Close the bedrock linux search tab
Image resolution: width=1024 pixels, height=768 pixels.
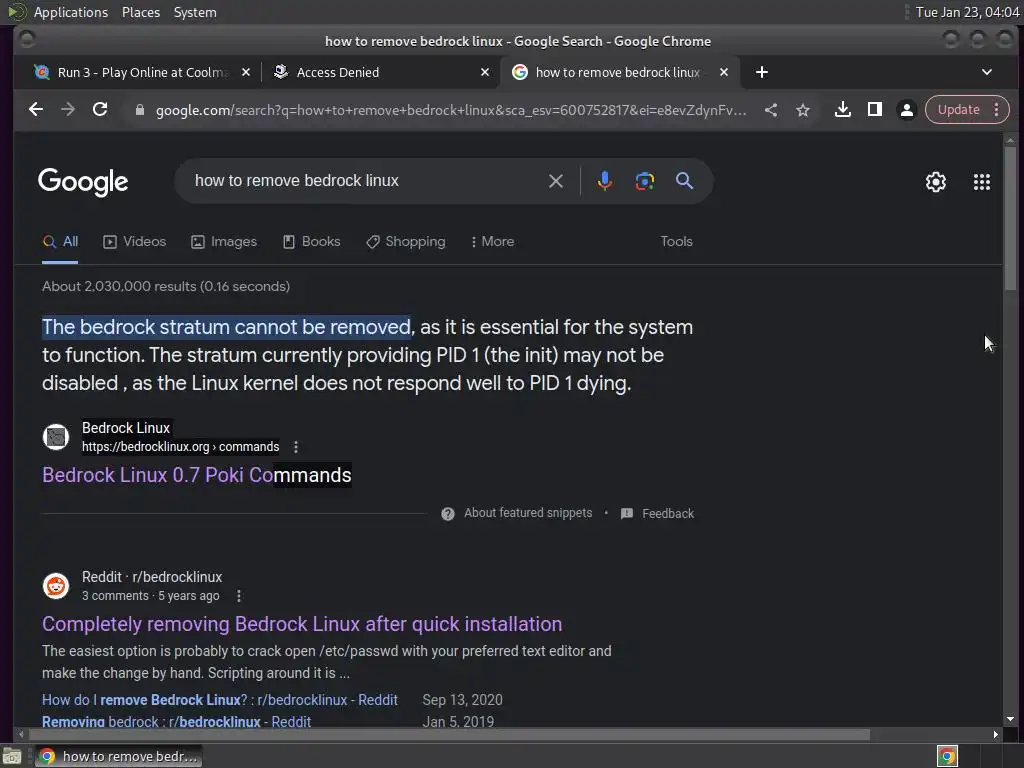pos(724,72)
